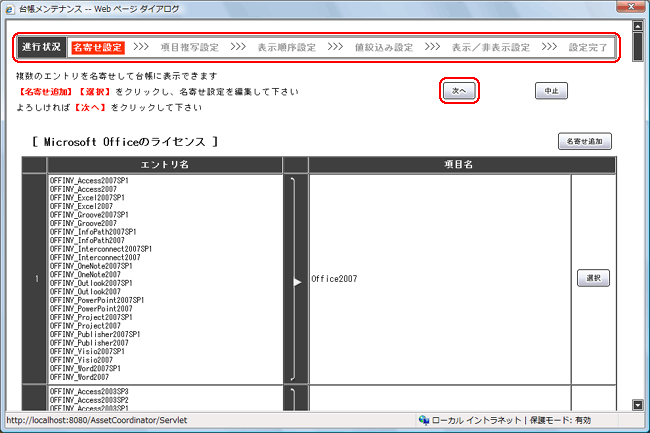Click the Microsoft Officeのライセンス heading
This screenshot has height=433, width=650.
125,142
